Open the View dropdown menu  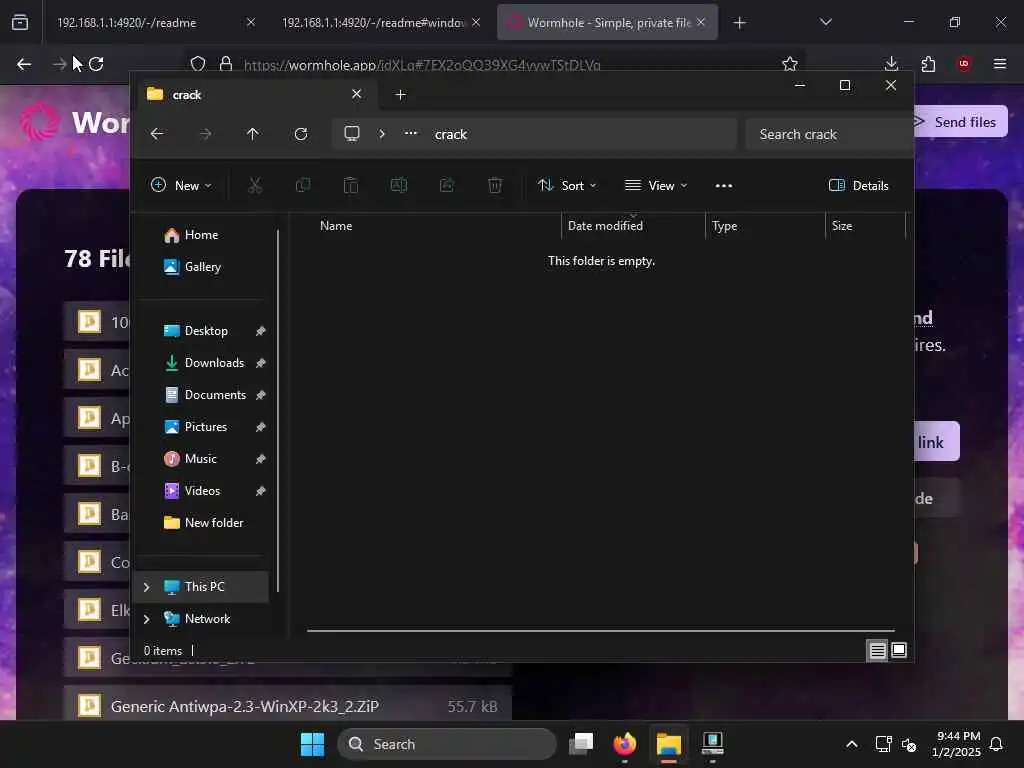point(656,185)
